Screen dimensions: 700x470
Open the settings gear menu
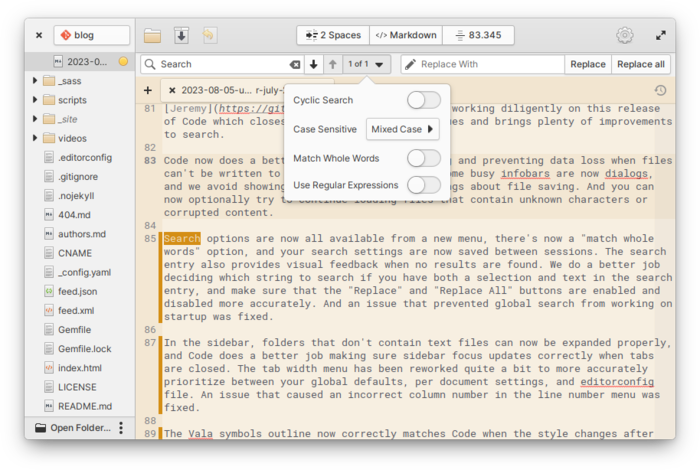point(625,35)
